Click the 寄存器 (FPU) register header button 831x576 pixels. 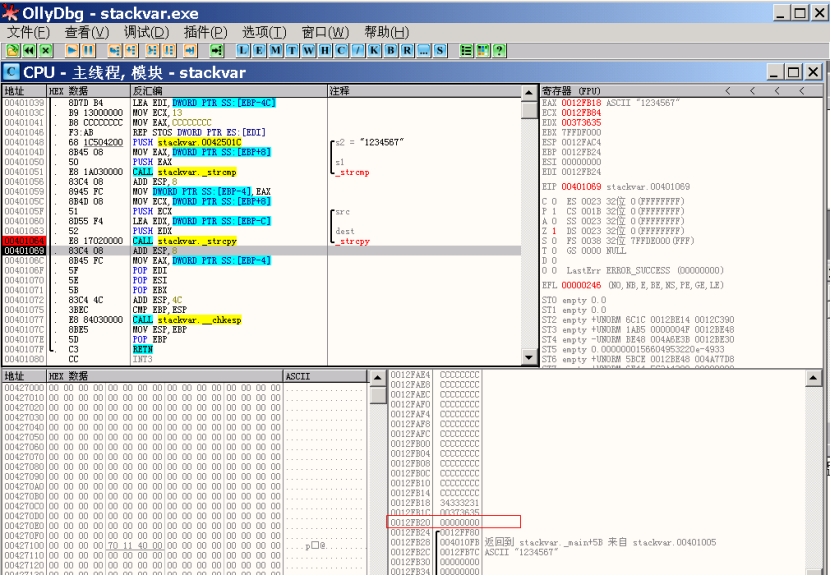[572, 91]
